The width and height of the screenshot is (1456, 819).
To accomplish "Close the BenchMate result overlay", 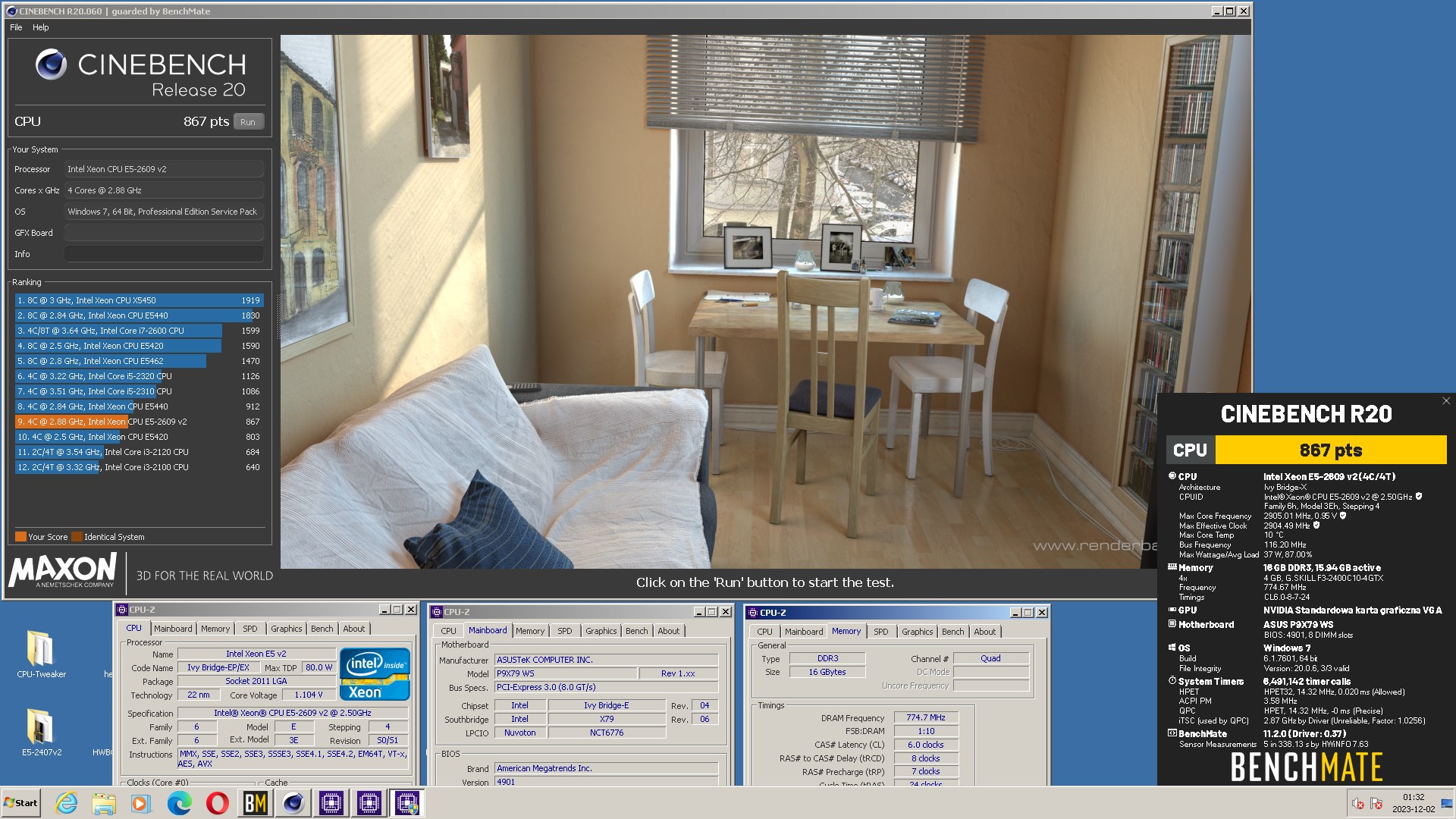I will tap(1446, 401).
